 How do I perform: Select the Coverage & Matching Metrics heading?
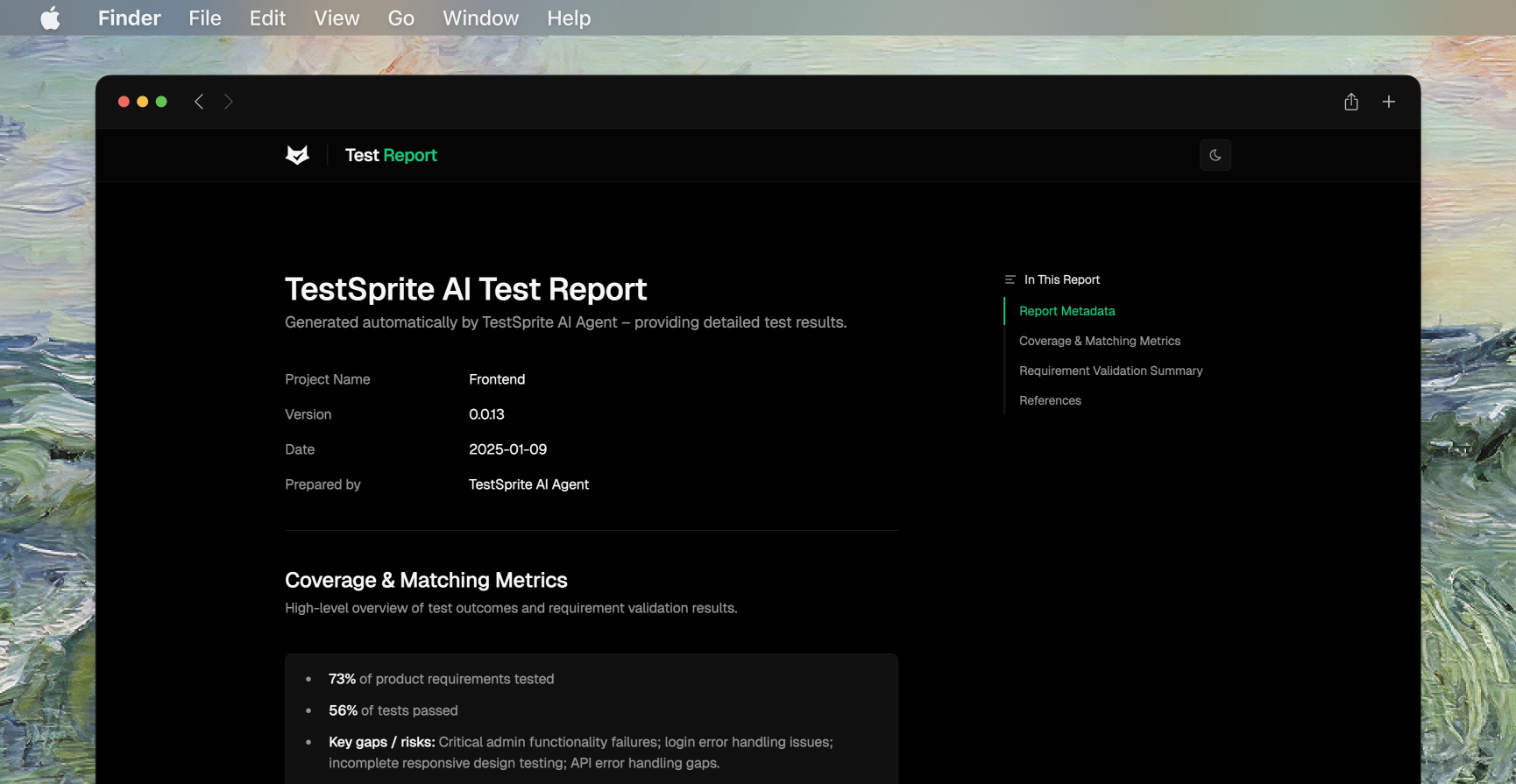point(426,580)
